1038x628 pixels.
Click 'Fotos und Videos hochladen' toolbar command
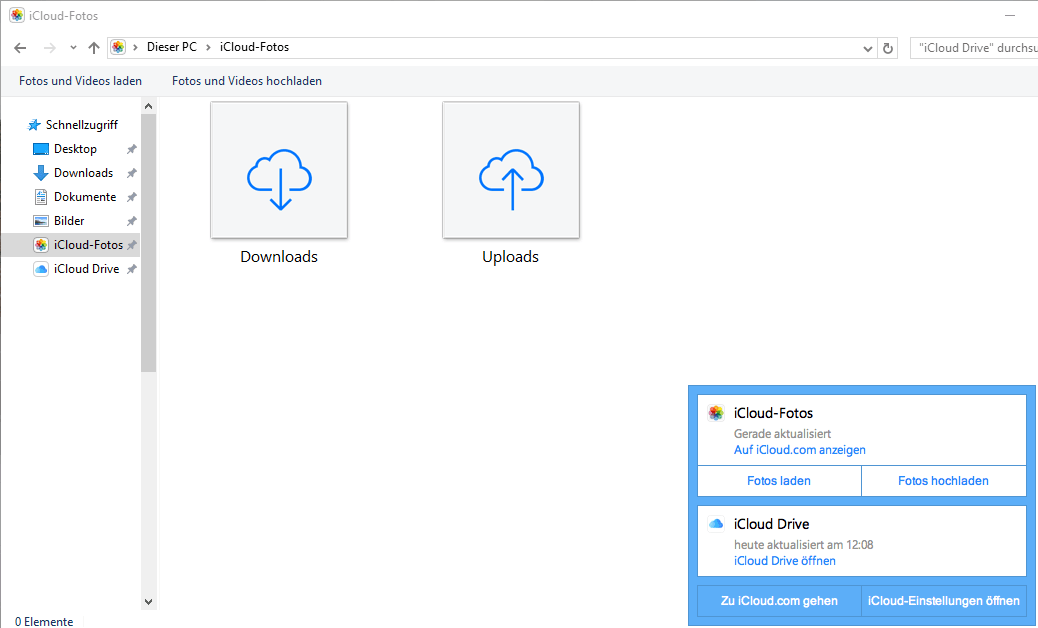(247, 81)
